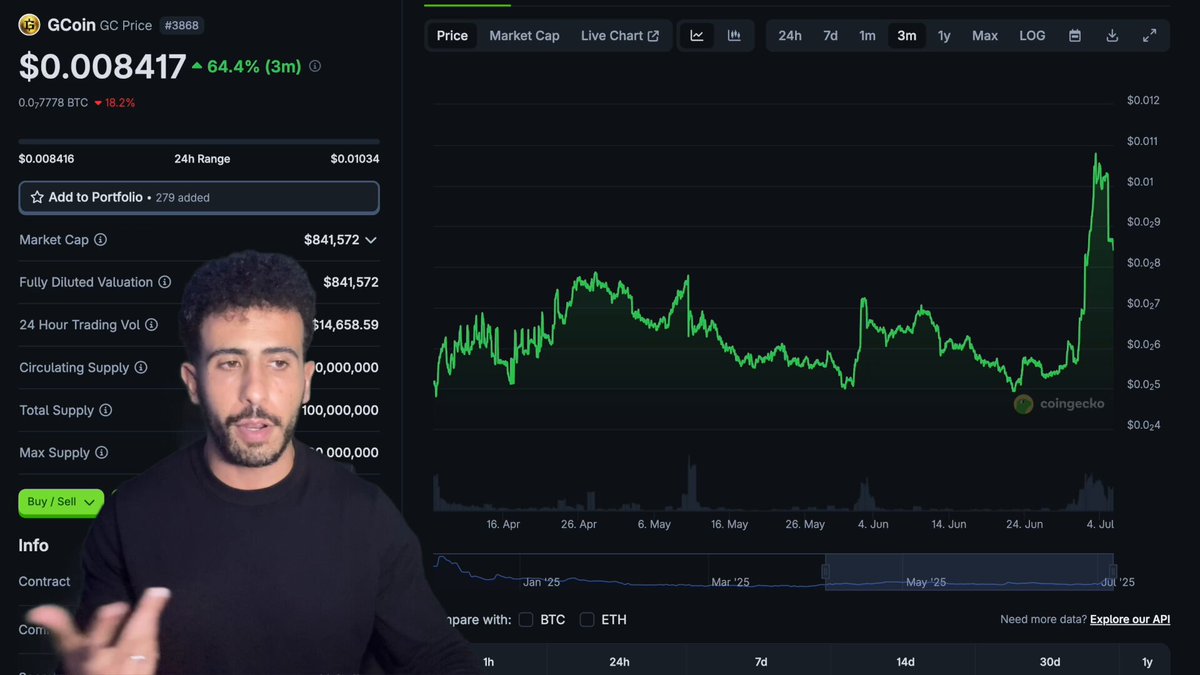Select the Market Cap chart tab
The width and height of the screenshot is (1200, 675).
524,35
